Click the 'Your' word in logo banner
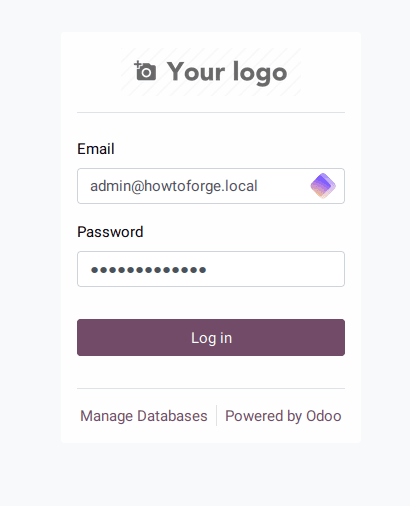The image size is (410, 506). 196,71
